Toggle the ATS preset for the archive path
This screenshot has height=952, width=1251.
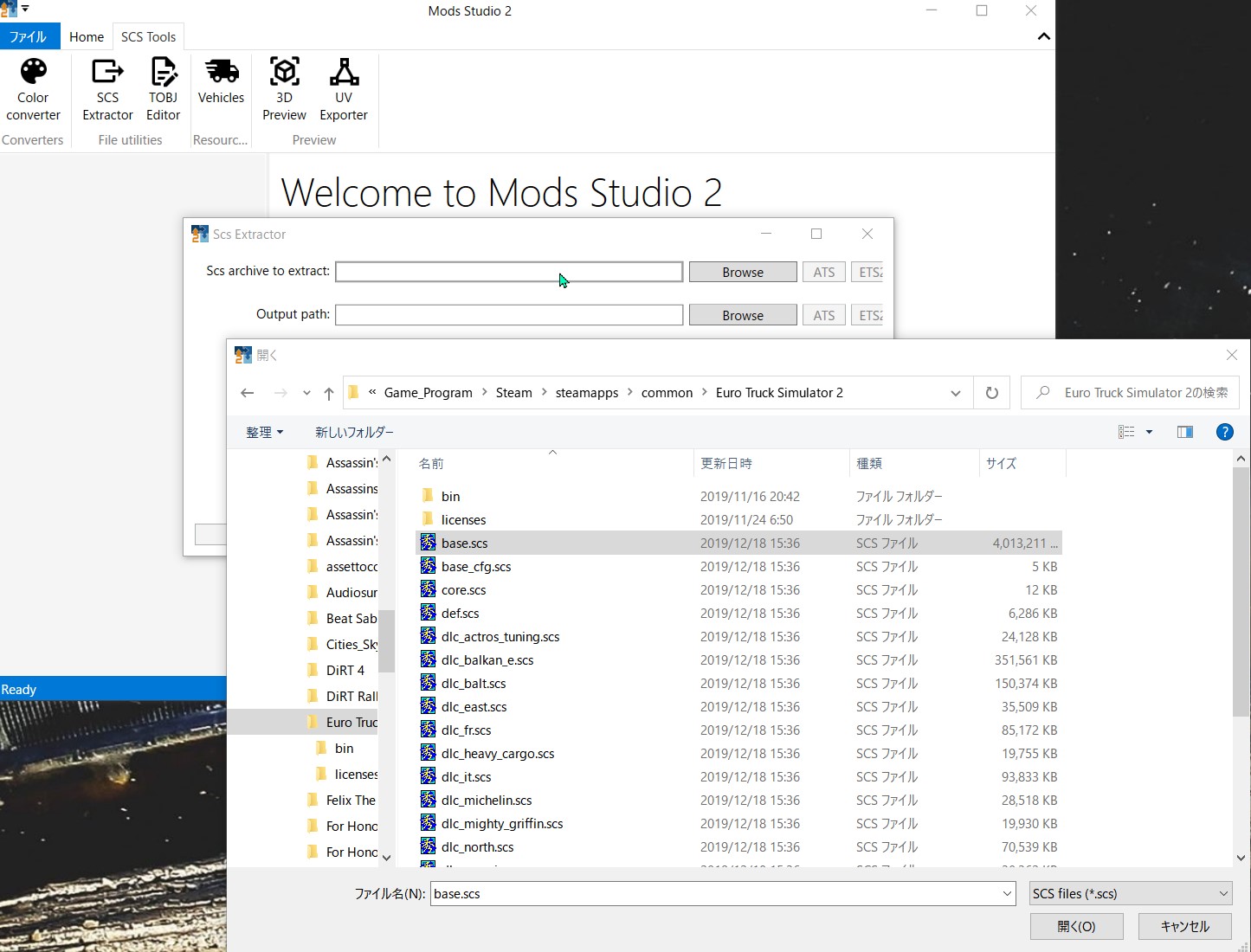[823, 271]
